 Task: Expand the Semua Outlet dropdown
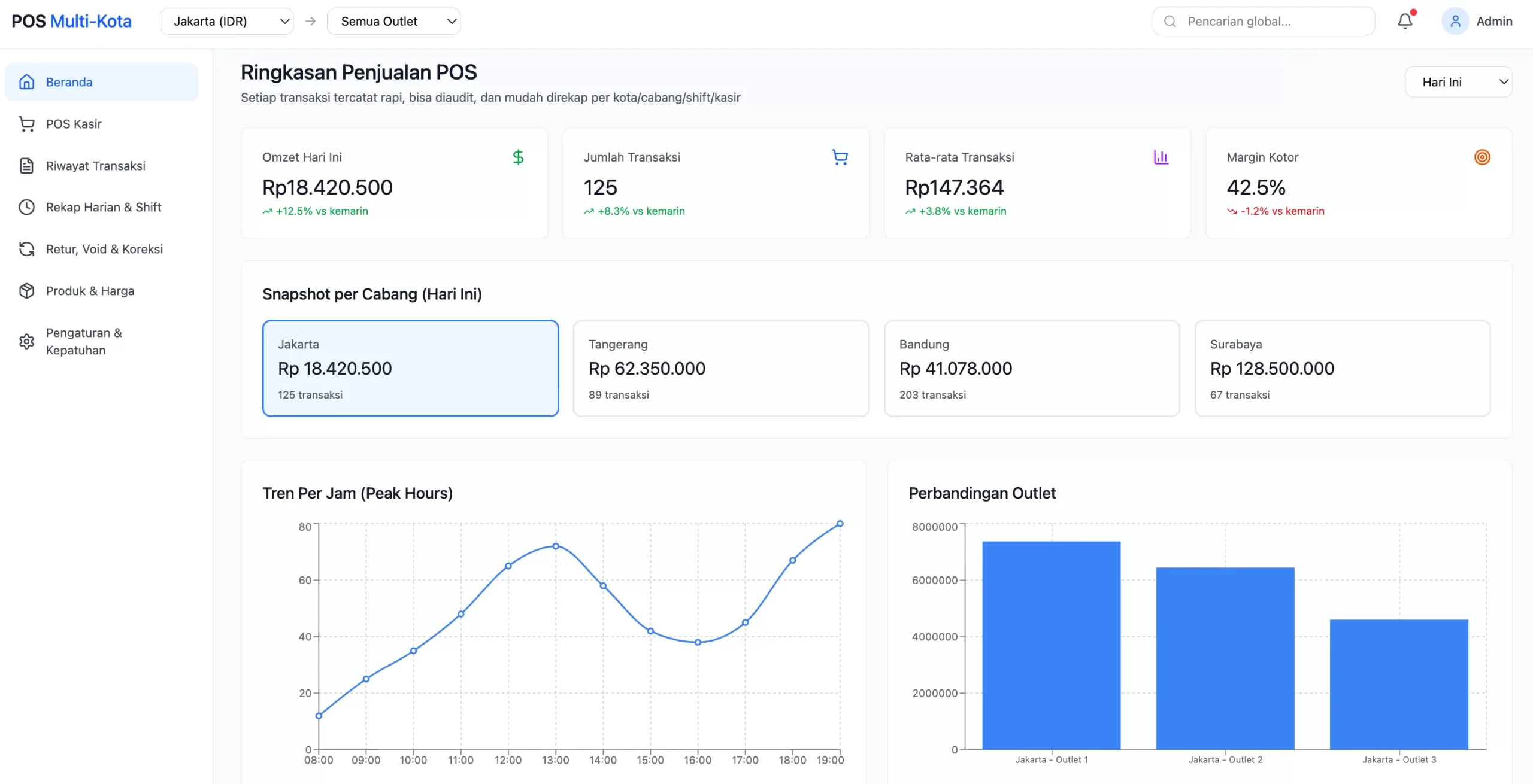pos(393,22)
